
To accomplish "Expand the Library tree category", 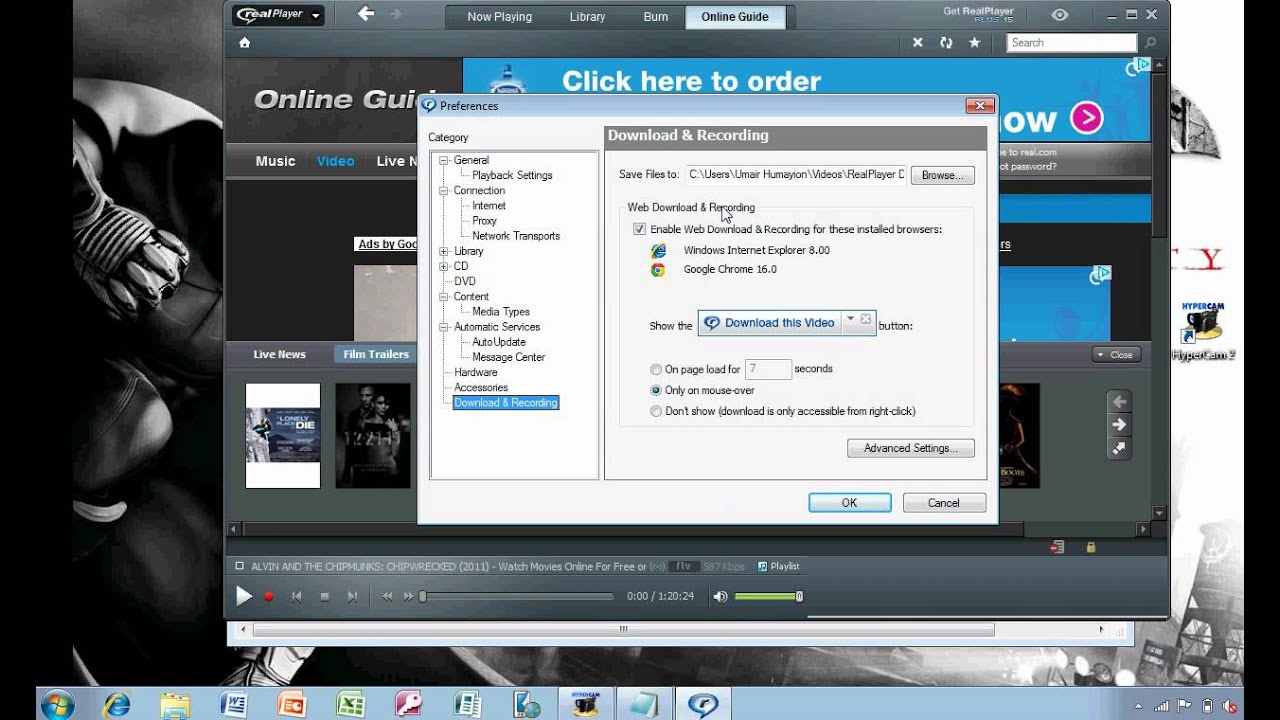I will [x=444, y=251].
